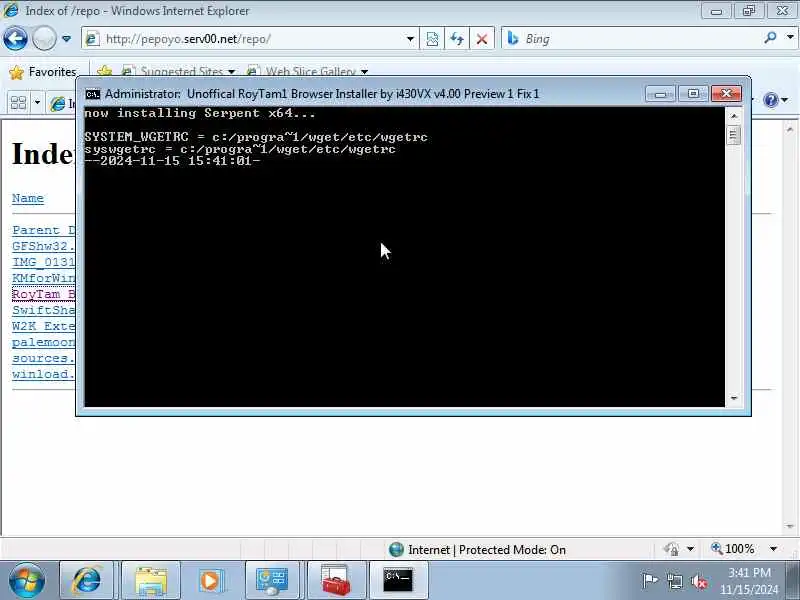800x600 pixels.
Task: Click the Internet Protected Mode status bar zone
Action: (x=477, y=549)
